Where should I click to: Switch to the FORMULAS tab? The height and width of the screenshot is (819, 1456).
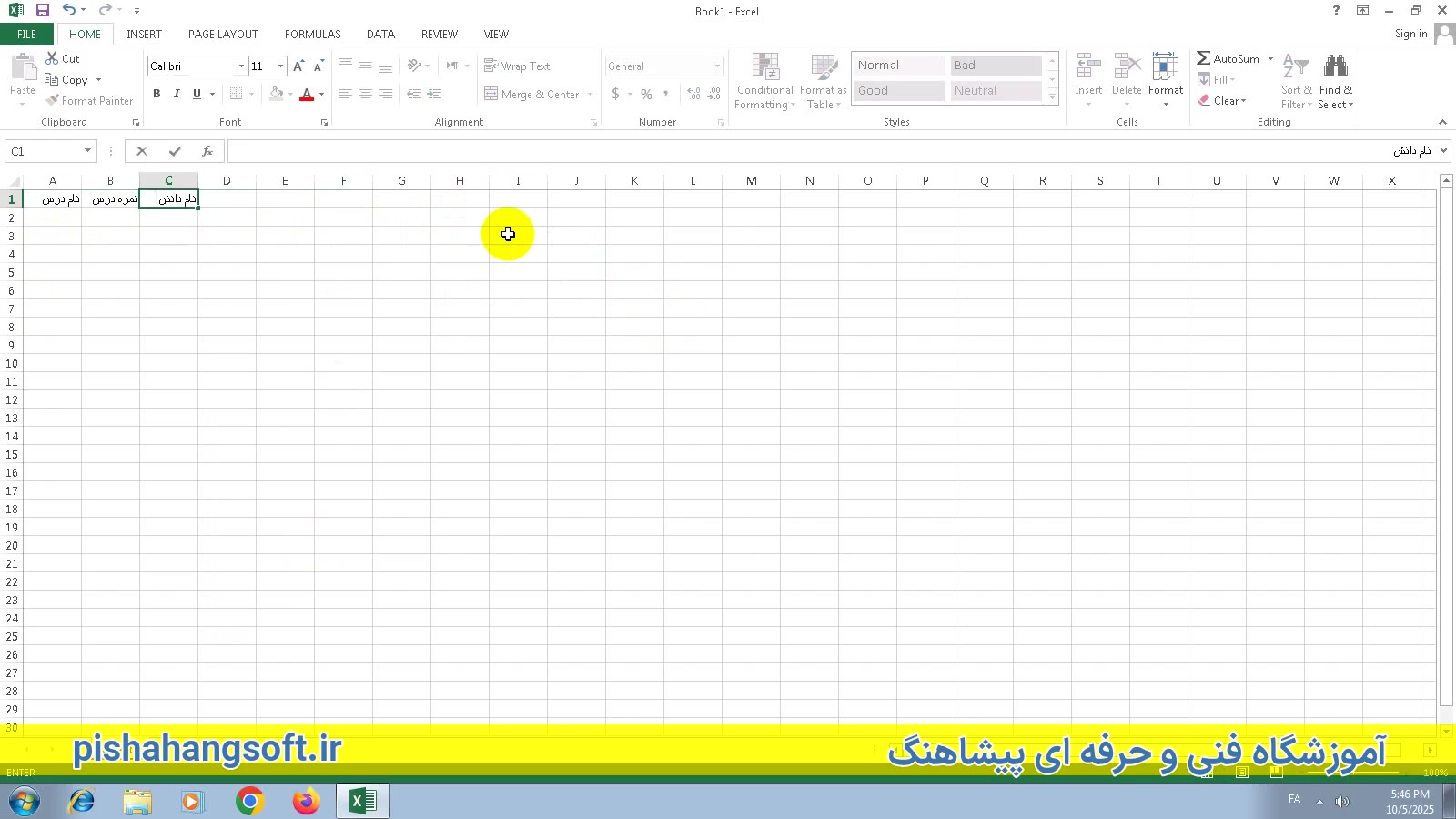tap(312, 35)
